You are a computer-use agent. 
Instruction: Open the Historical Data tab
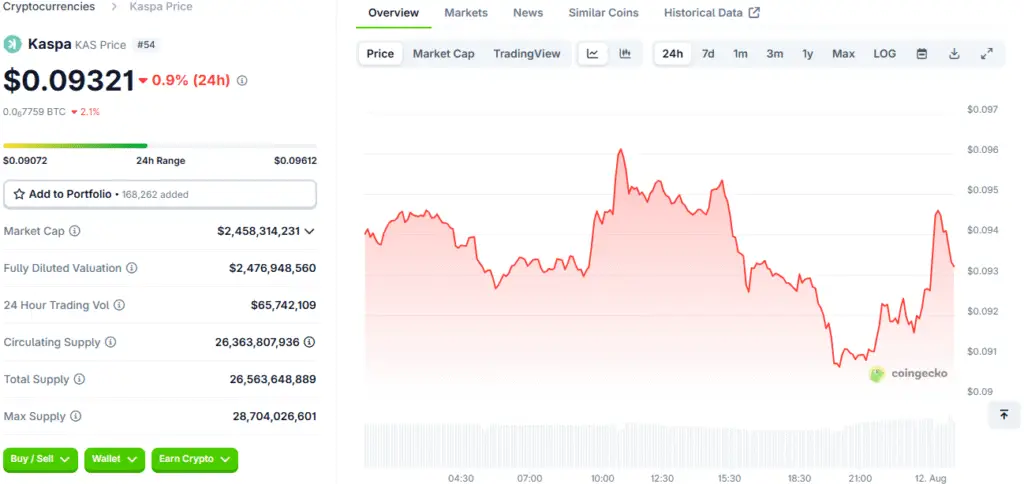(x=711, y=13)
